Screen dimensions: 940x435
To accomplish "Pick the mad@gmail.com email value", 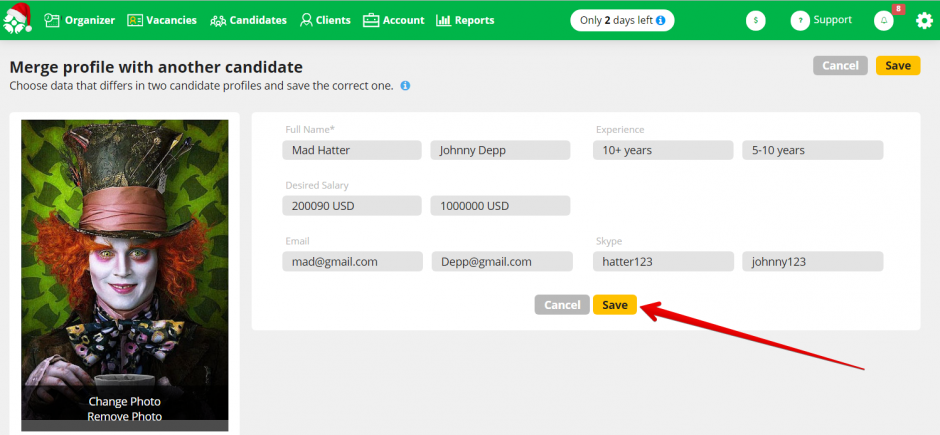I will (352, 261).
